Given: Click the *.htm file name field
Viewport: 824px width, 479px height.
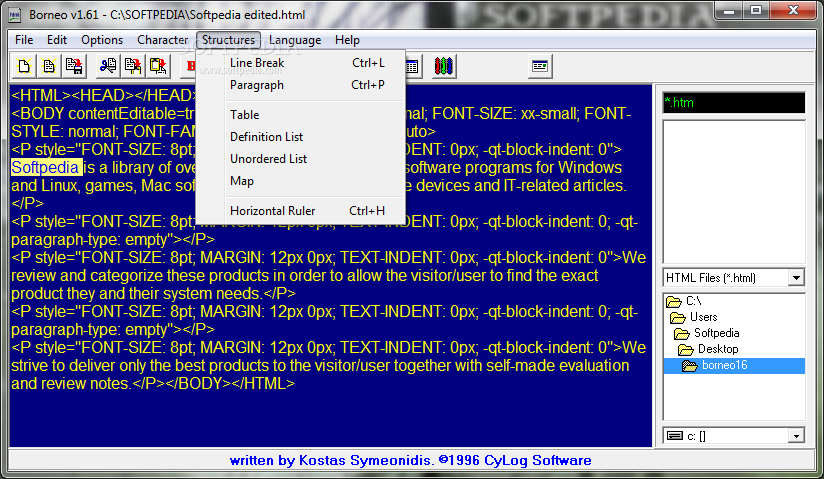Looking at the screenshot, I should click(x=734, y=103).
